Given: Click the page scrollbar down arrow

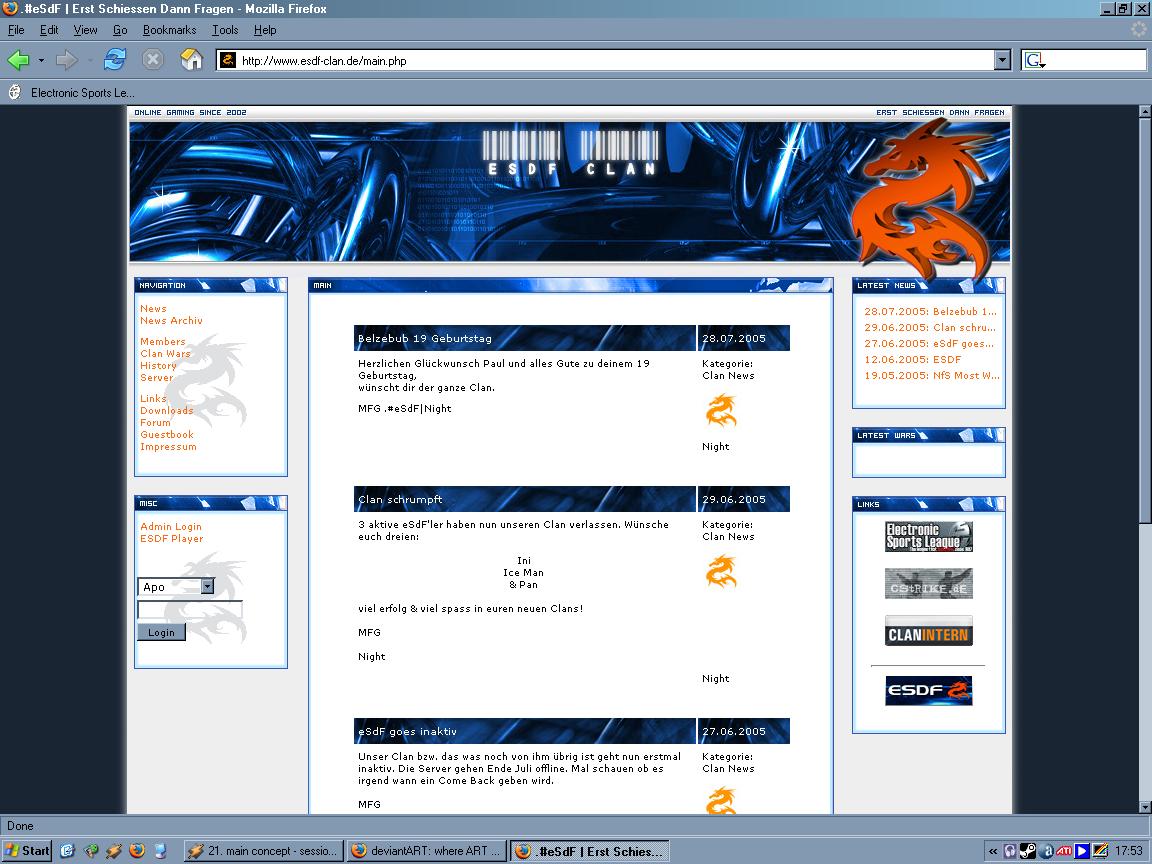Looking at the screenshot, I should coord(1145,807).
